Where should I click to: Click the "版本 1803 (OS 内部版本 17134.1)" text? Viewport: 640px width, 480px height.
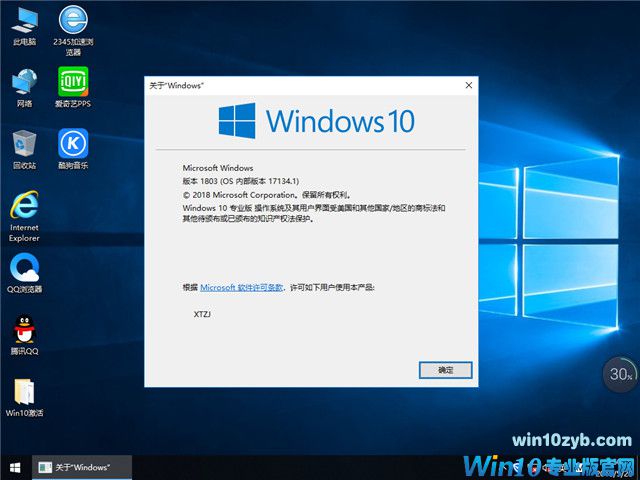[241, 181]
